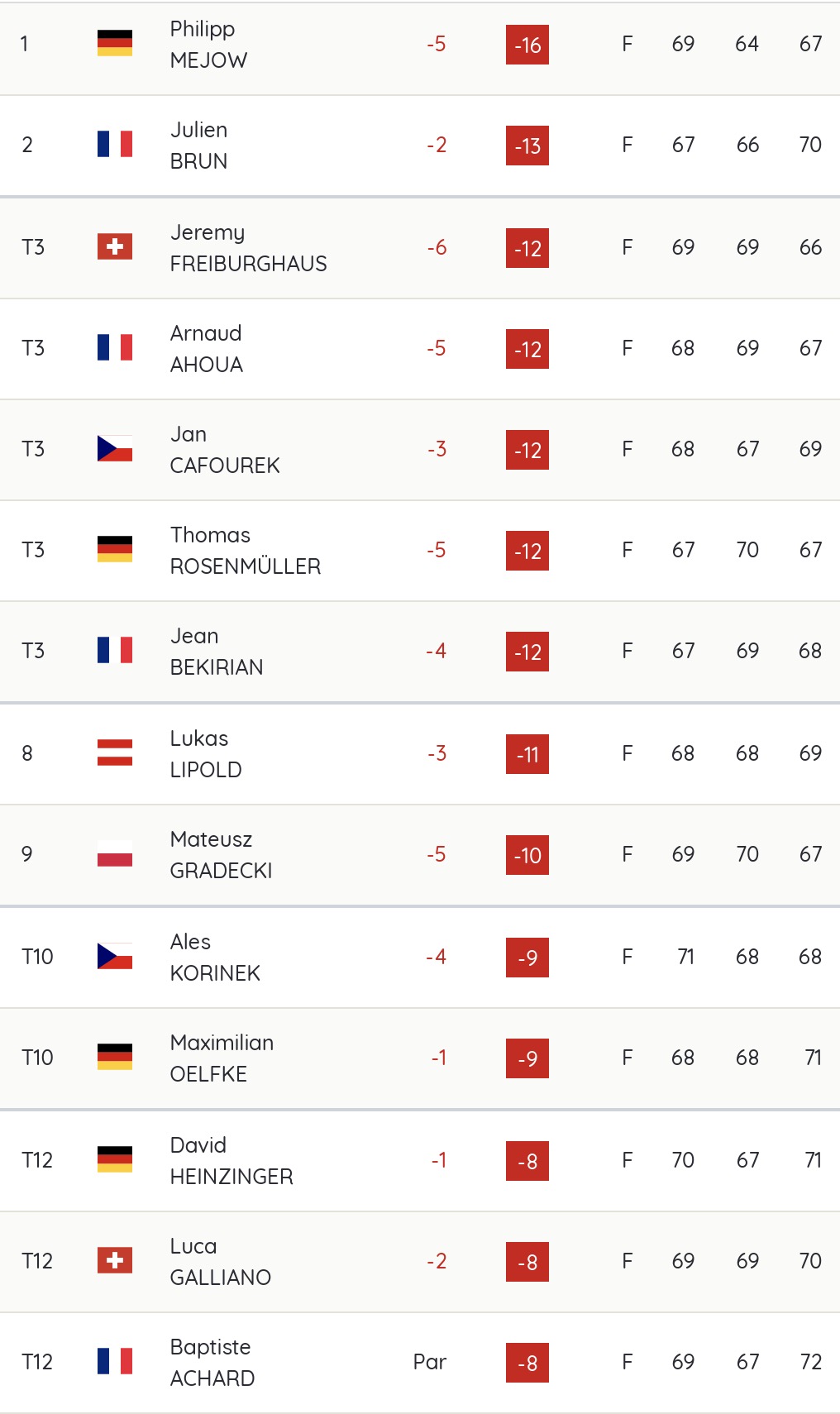Expand the Baptiste Achard leaderboard row

tap(420, 1363)
